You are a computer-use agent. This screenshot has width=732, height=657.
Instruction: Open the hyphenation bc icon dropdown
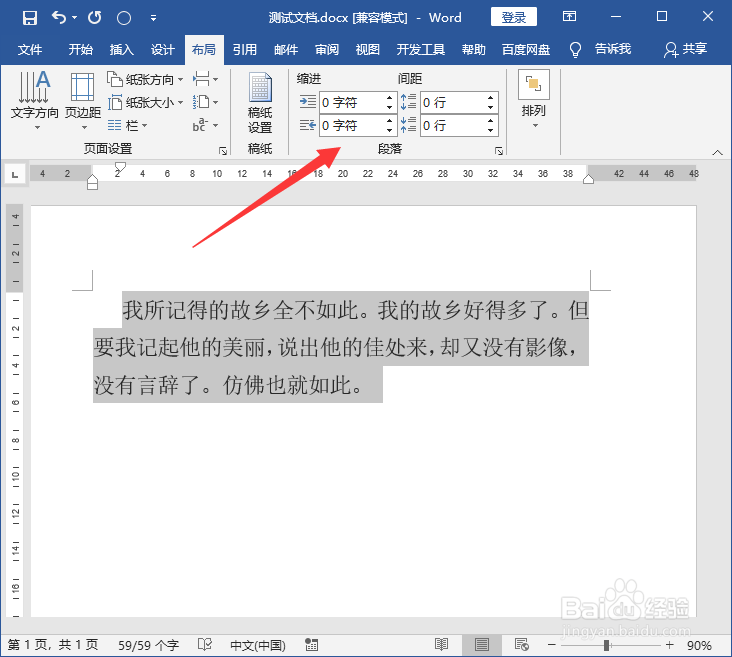coord(205,125)
